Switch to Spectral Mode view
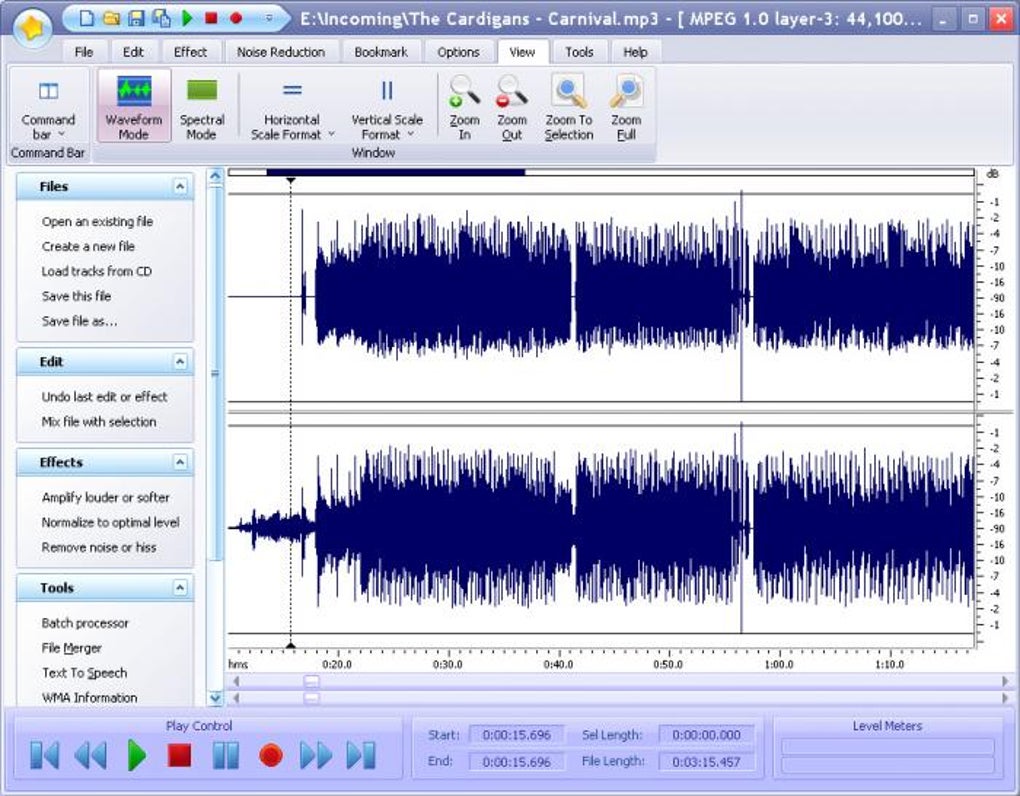 202,106
